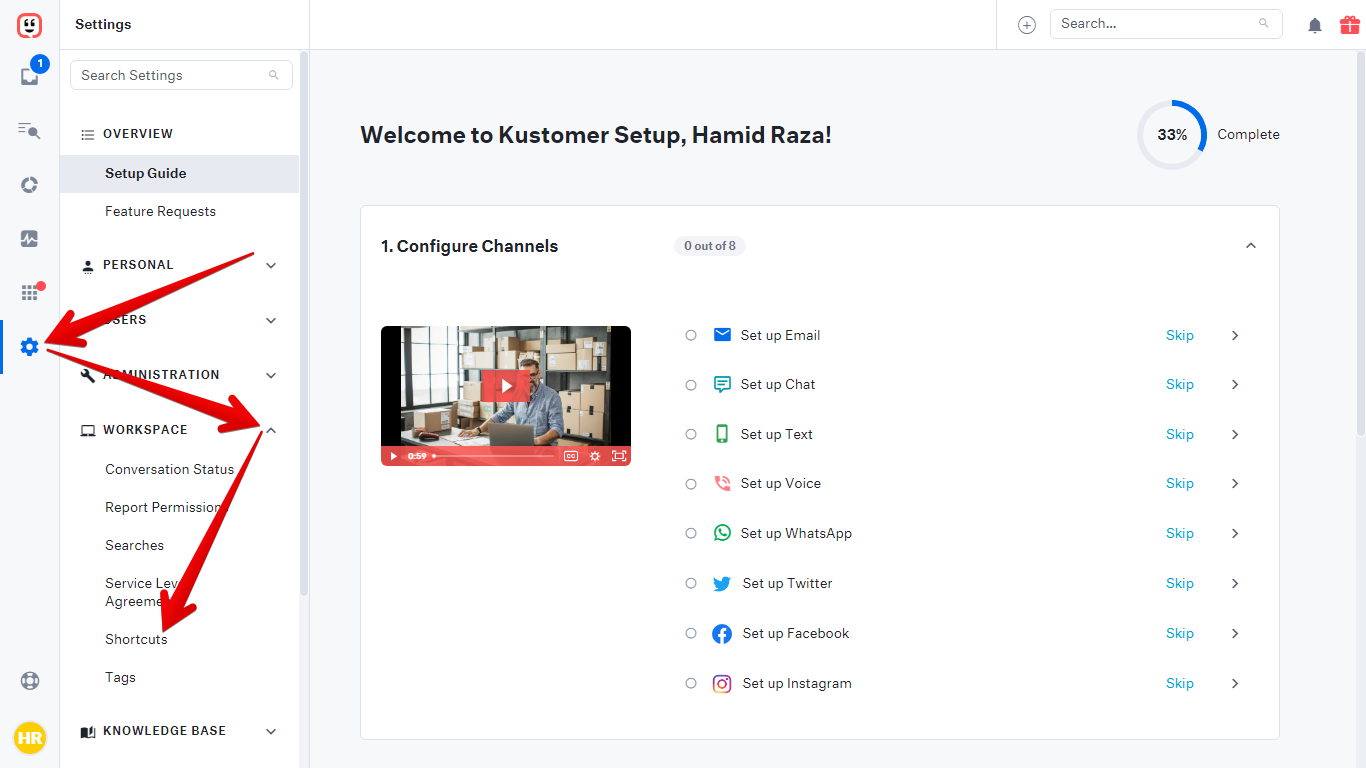
Task: Toggle video captions CC icon
Action: [x=570, y=456]
